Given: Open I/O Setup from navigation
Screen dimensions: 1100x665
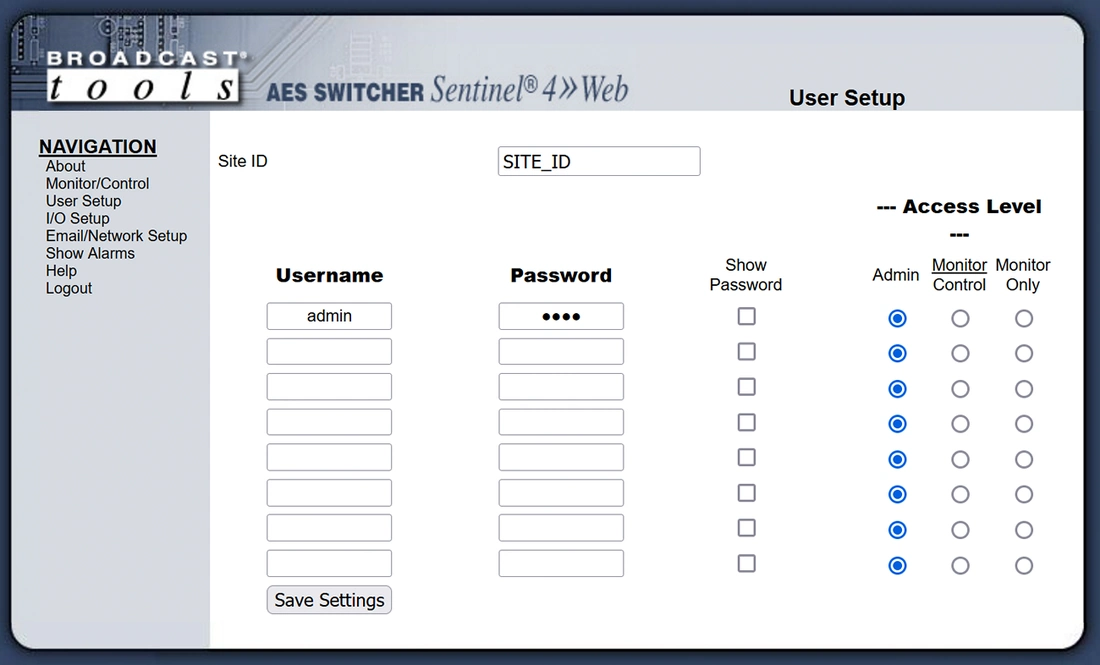Looking at the screenshot, I should [78, 219].
